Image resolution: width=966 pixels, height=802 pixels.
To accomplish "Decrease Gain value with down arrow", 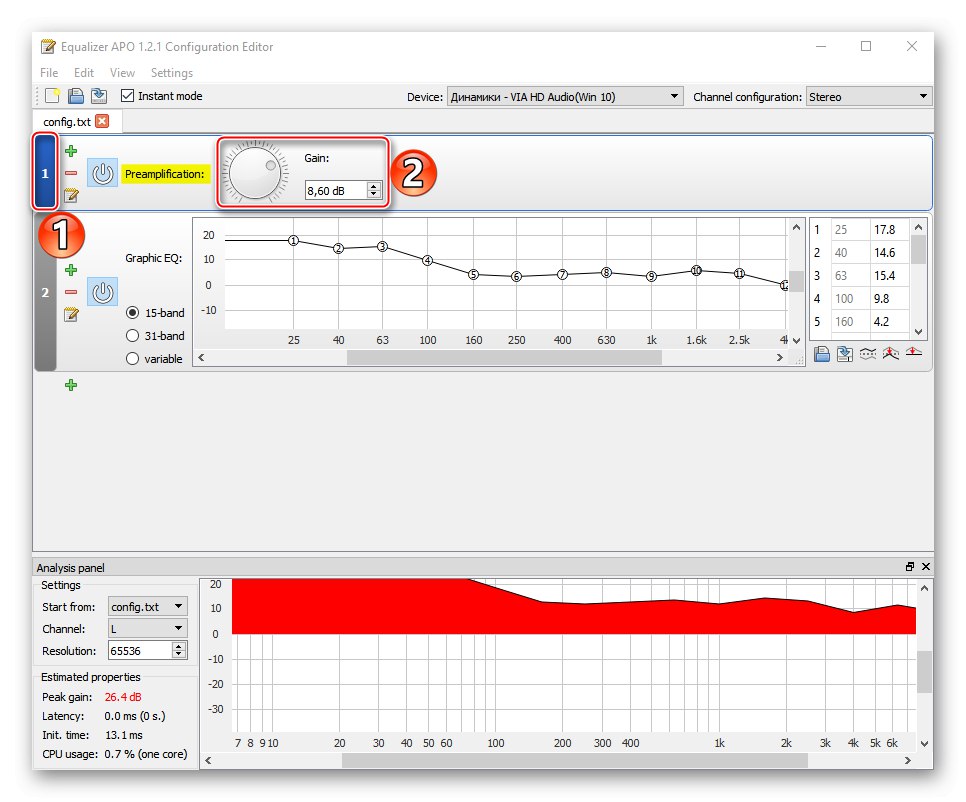I will point(374,195).
